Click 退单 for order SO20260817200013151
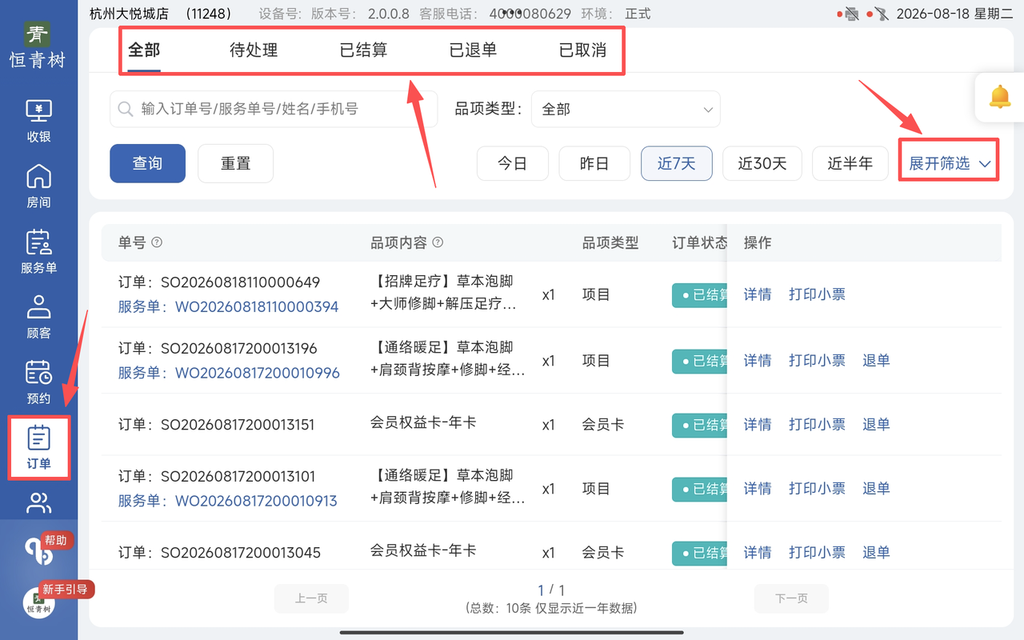Image resolution: width=1024 pixels, height=640 pixels. (876, 424)
